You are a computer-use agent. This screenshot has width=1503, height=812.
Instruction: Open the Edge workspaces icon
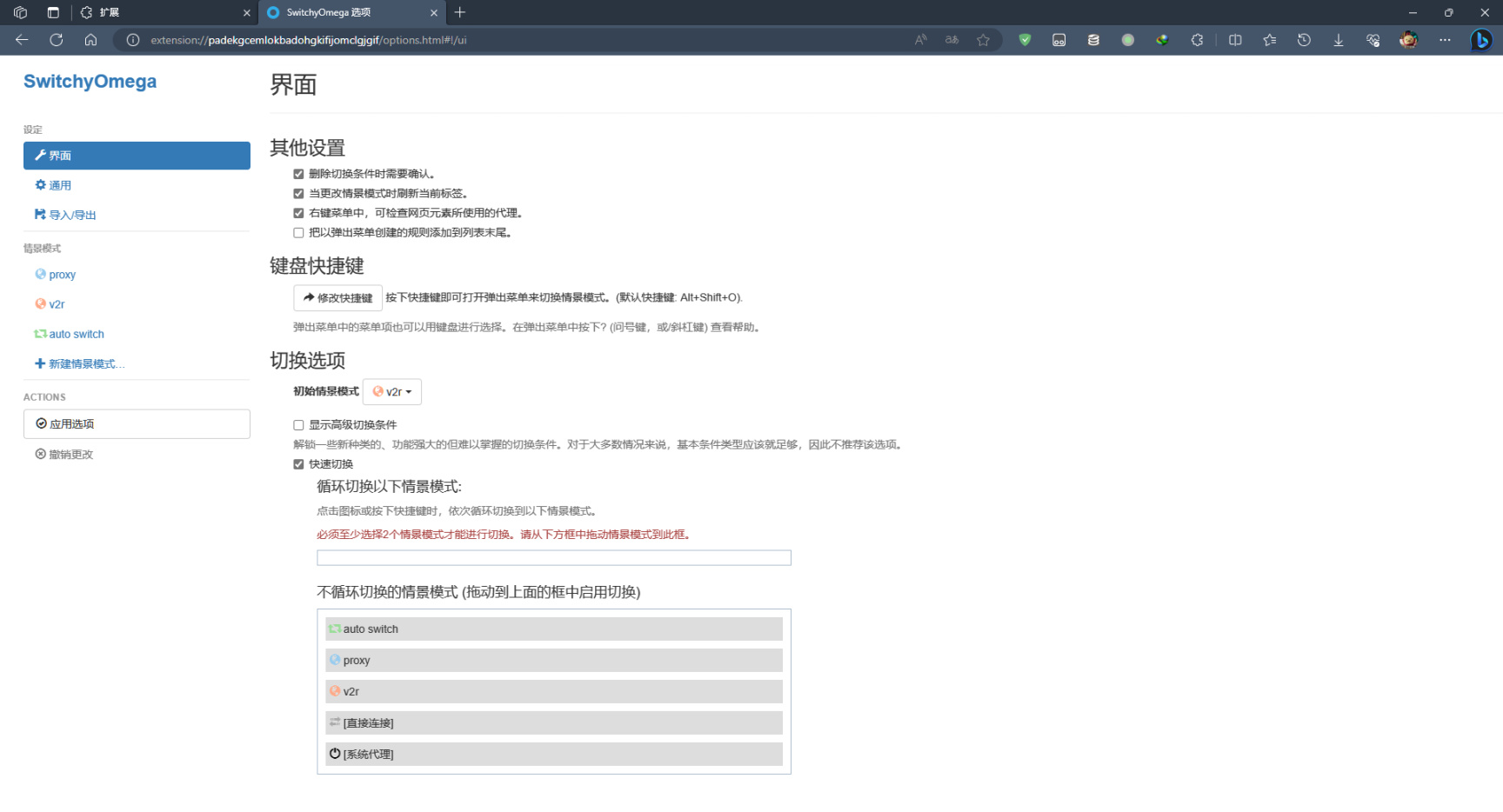coord(20,12)
